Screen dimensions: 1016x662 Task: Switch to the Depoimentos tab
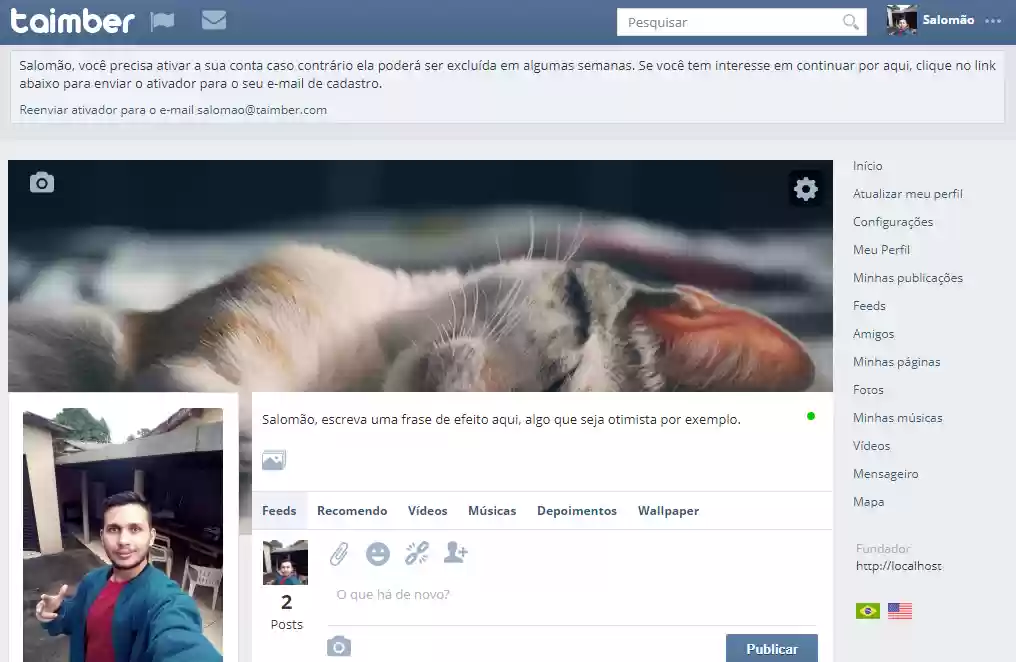577,510
